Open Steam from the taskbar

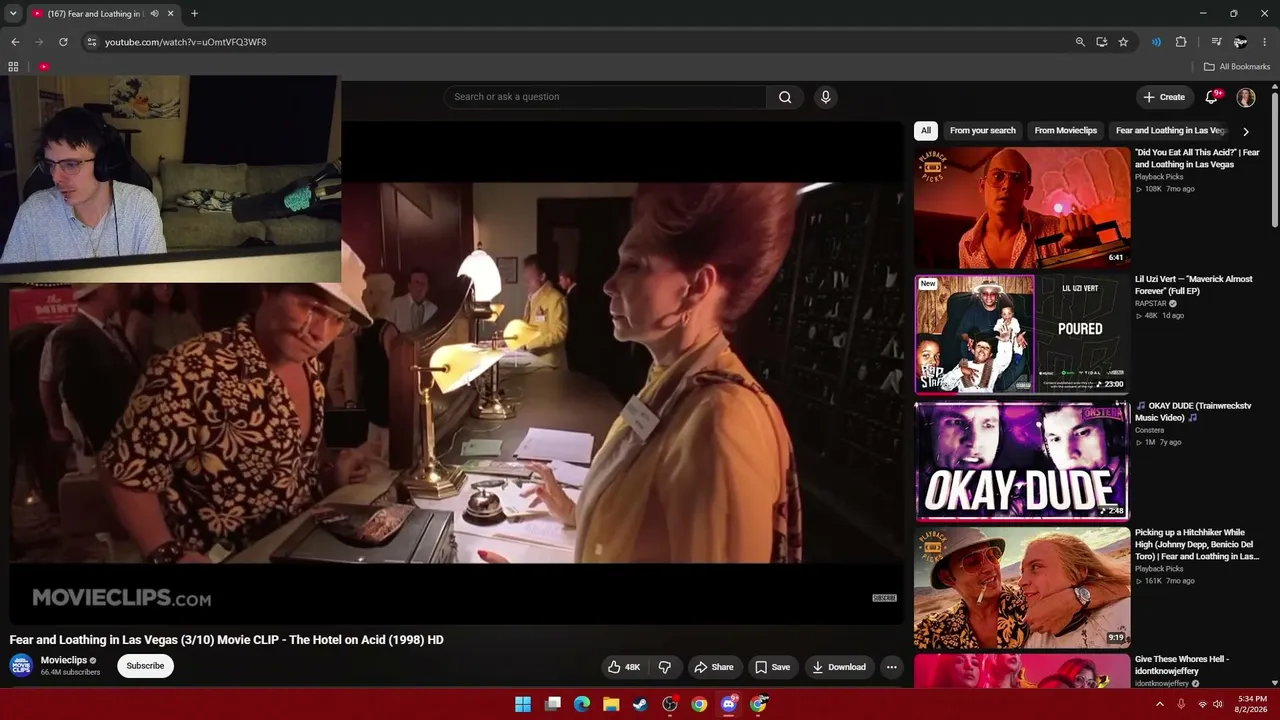click(x=641, y=704)
